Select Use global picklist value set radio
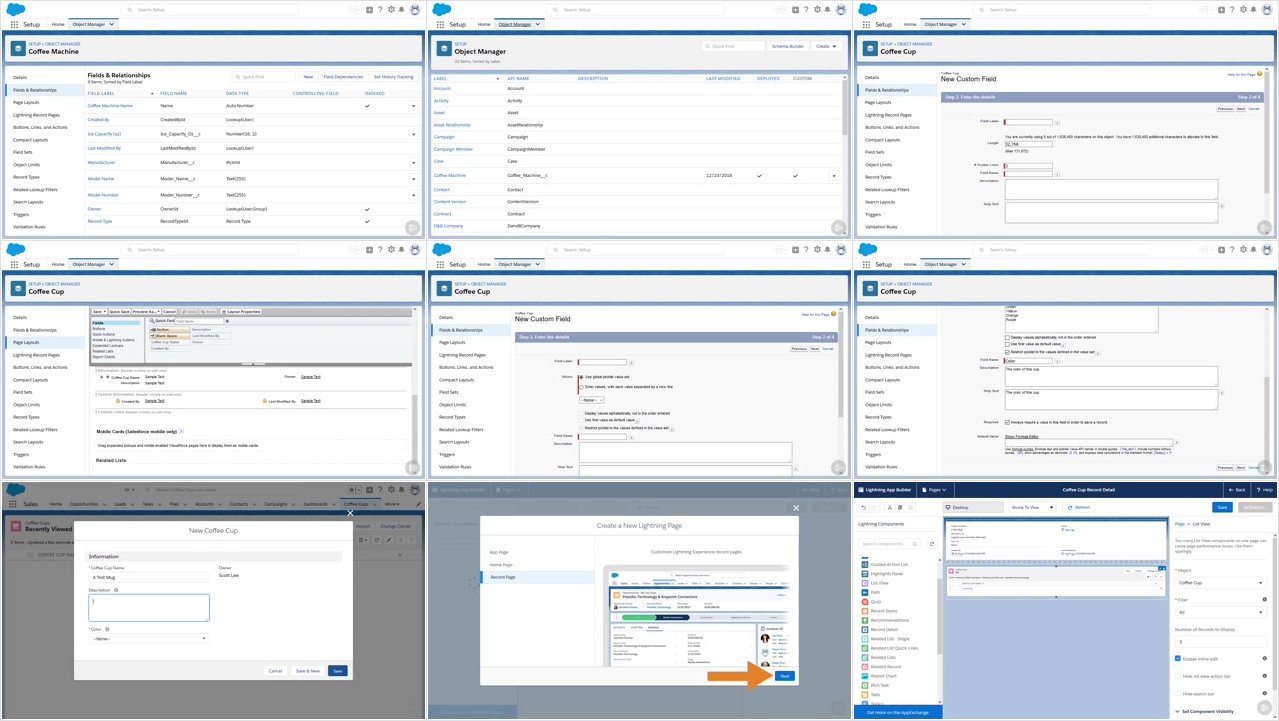This screenshot has height=721, width=1279. 581,377
